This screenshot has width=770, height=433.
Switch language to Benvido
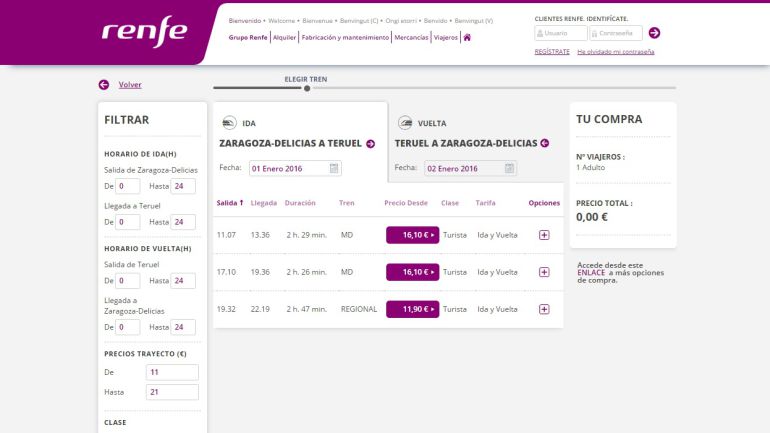(x=436, y=21)
